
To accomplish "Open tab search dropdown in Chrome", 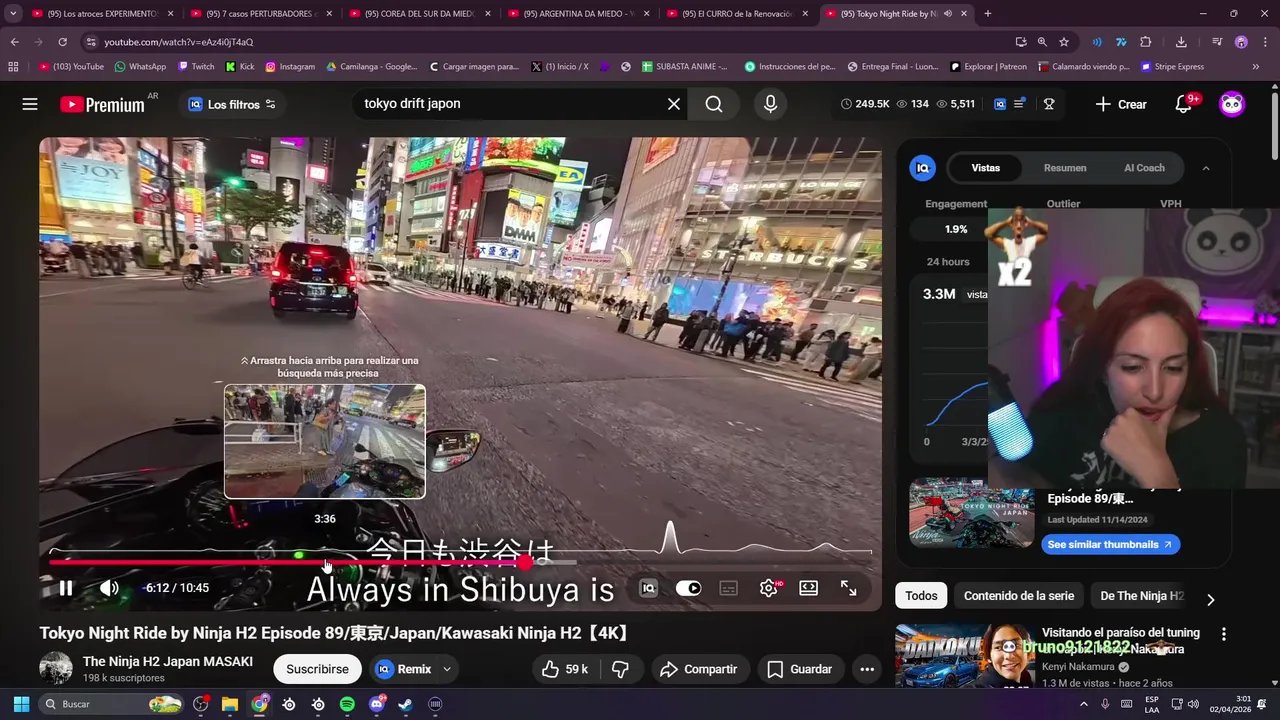I will [x=13, y=14].
